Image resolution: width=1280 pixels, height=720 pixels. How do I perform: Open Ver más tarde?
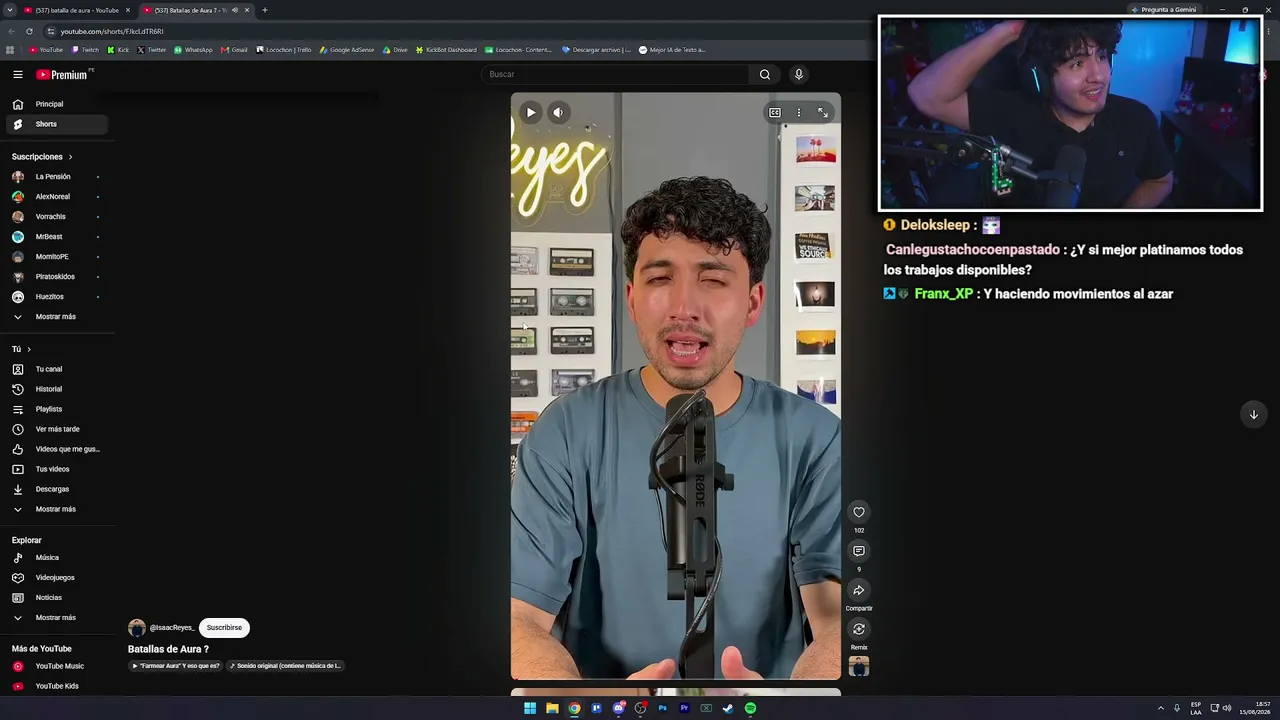(x=56, y=429)
